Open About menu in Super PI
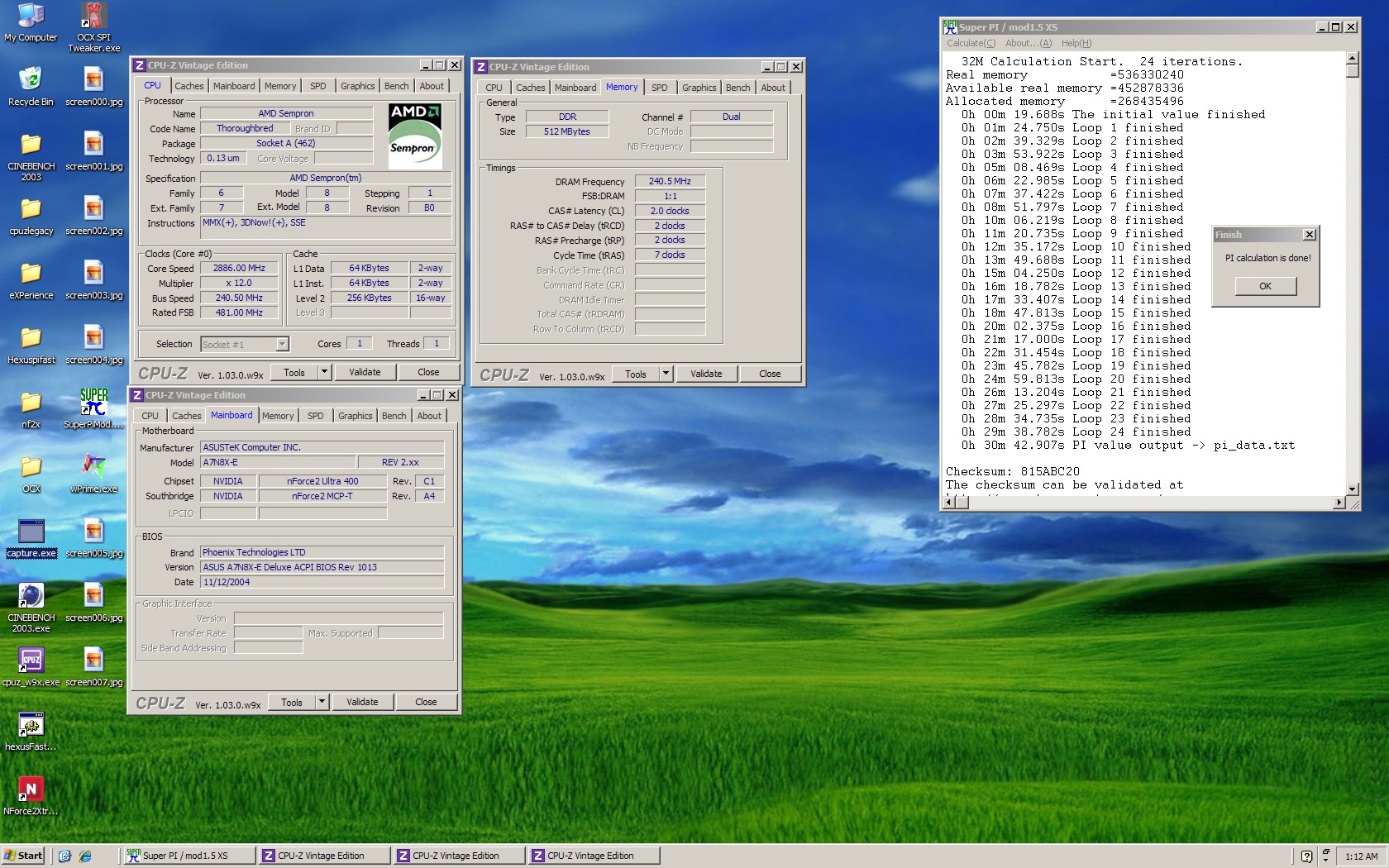The image size is (1389, 868). pyautogui.click(x=1028, y=43)
